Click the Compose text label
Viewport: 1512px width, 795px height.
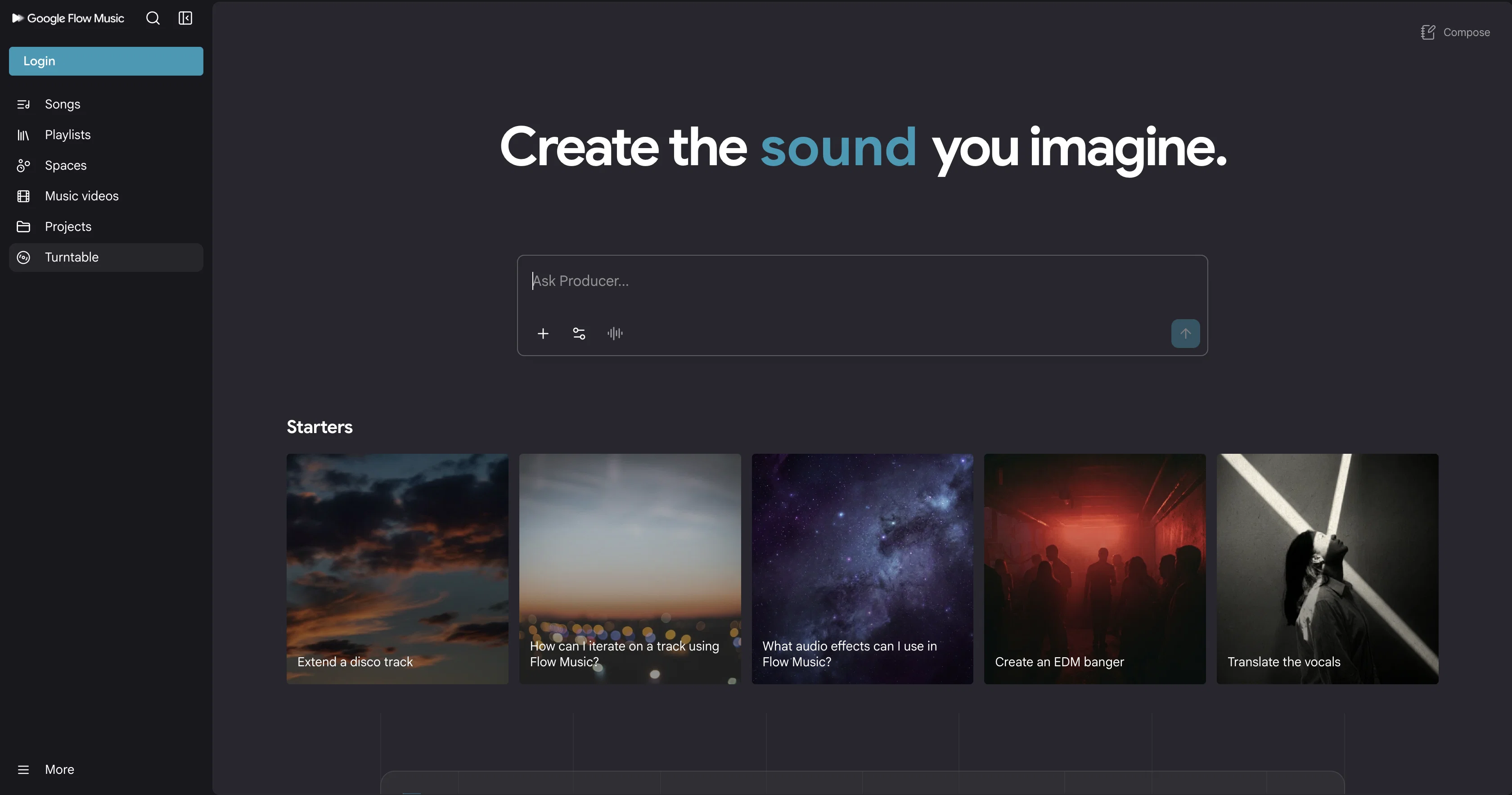1466,32
